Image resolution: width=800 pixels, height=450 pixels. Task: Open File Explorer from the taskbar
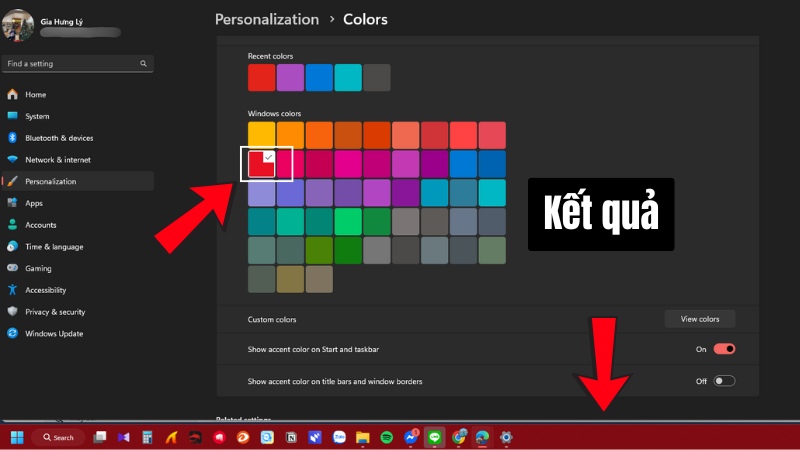pyautogui.click(x=363, y=437)
